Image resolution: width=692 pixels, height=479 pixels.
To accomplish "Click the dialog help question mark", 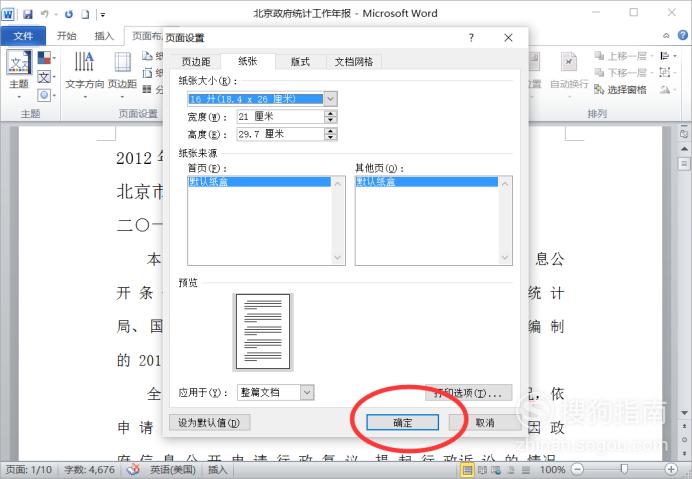I will click(x=471, y=38).
